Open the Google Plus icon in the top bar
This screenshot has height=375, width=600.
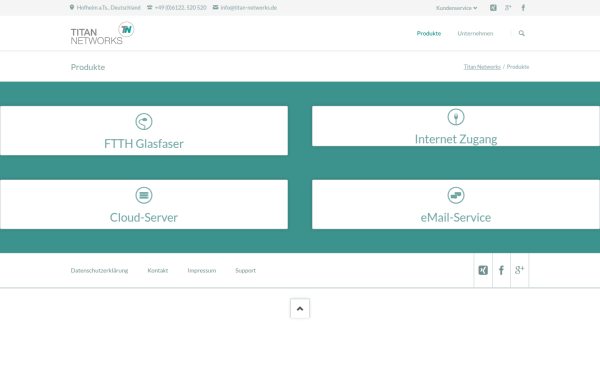click(508, 8)
